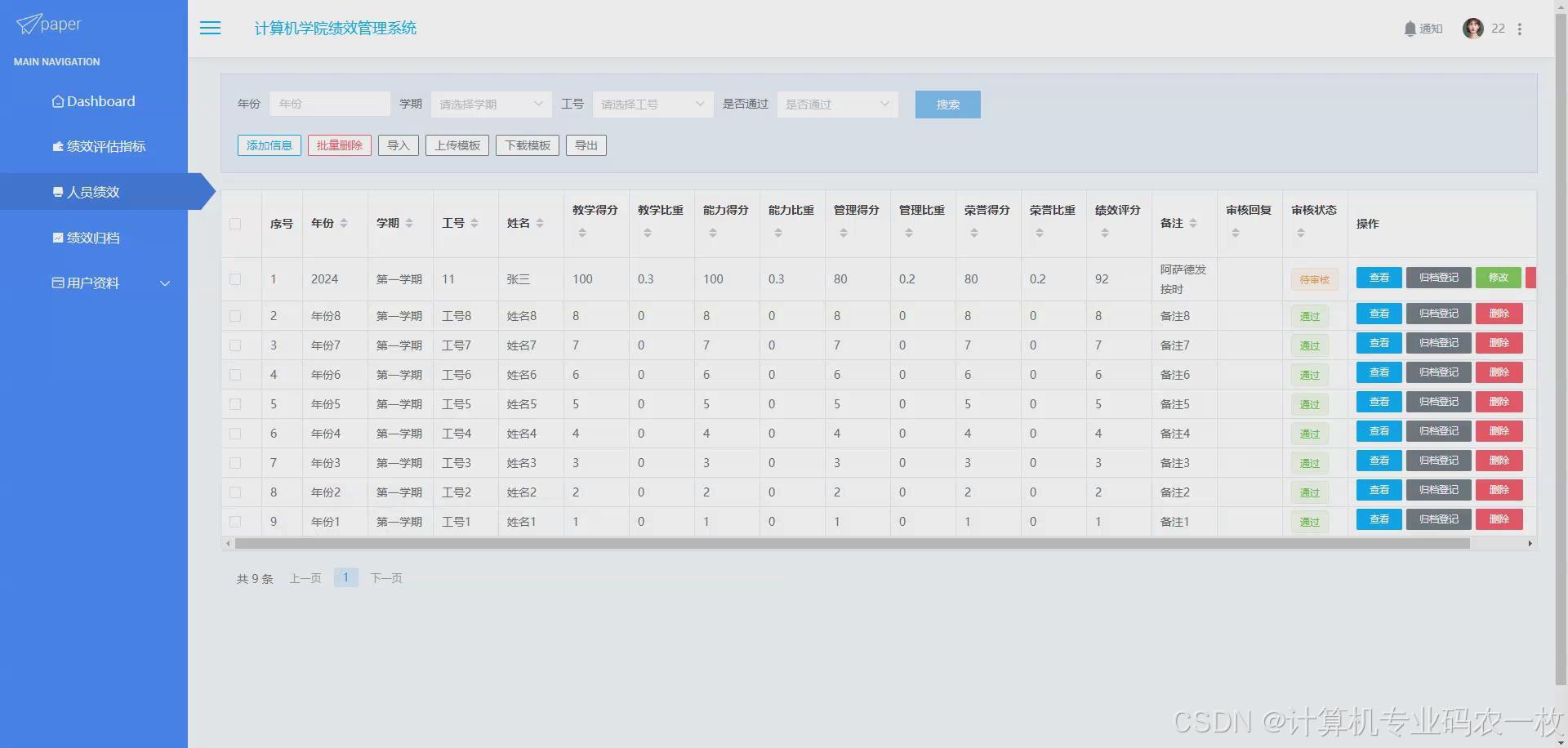
Task: Sort table by 姓名 column arrows
Action: 540,223
